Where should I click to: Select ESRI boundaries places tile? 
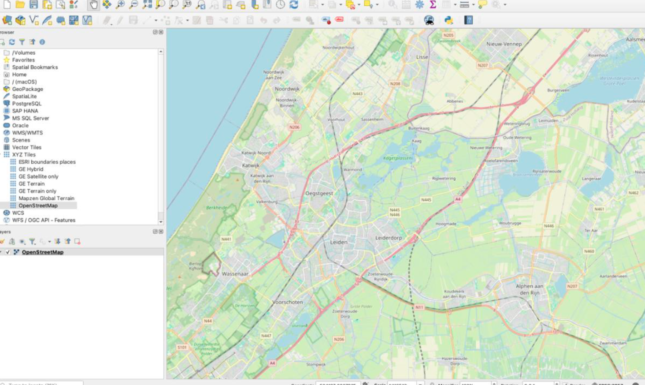point(47,162)
